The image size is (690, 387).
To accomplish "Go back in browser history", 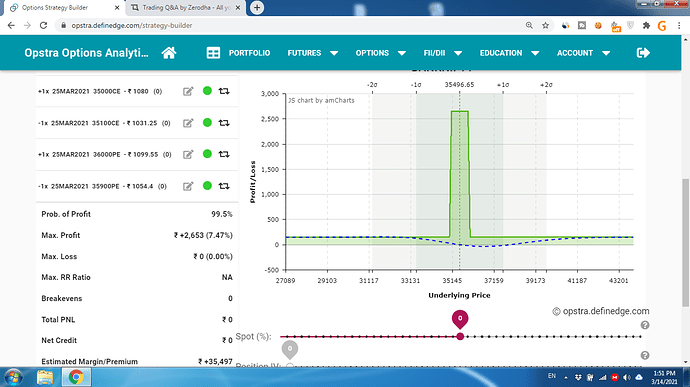I will (11, 26).
